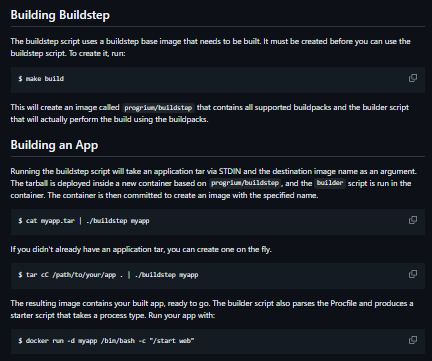Click 'progrium/buildstep' inline code after 'image called'
432x361 pixels.
(158, 108)
